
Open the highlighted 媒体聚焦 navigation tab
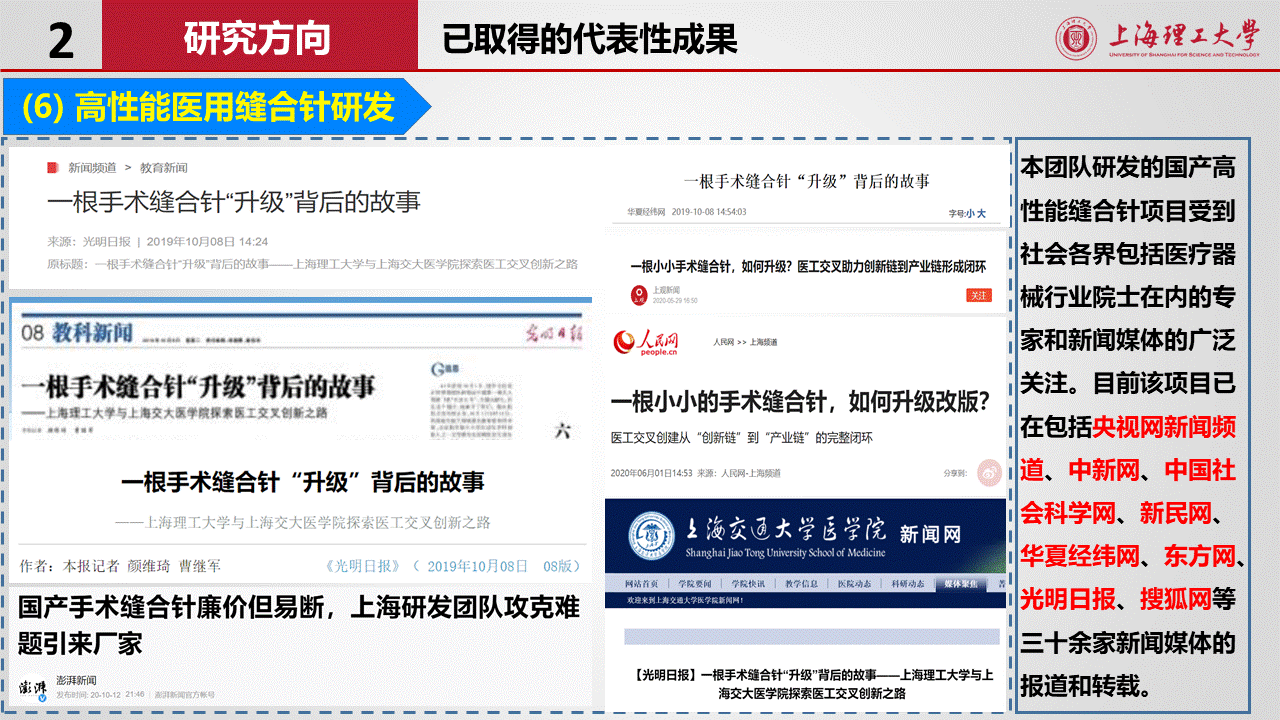pyautogui.click(x=961, y=584)
